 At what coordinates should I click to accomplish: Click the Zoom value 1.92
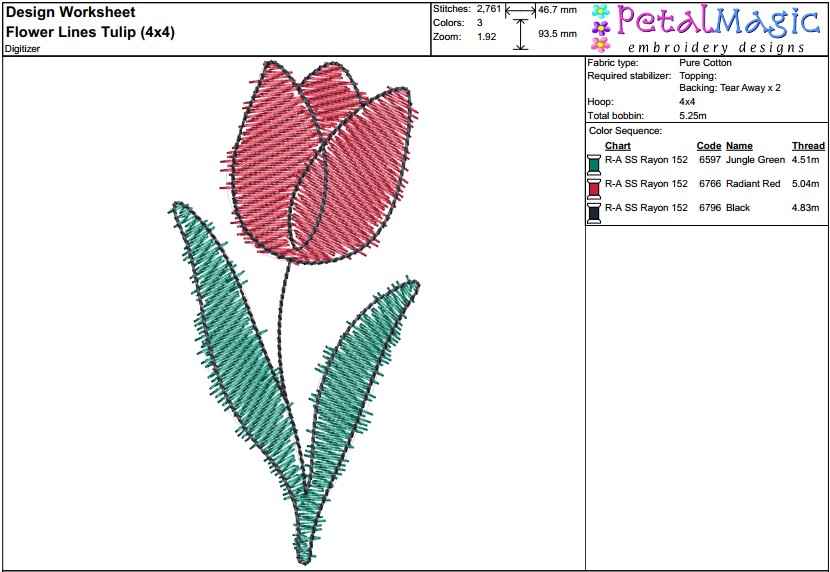click(x=486, y=37)
